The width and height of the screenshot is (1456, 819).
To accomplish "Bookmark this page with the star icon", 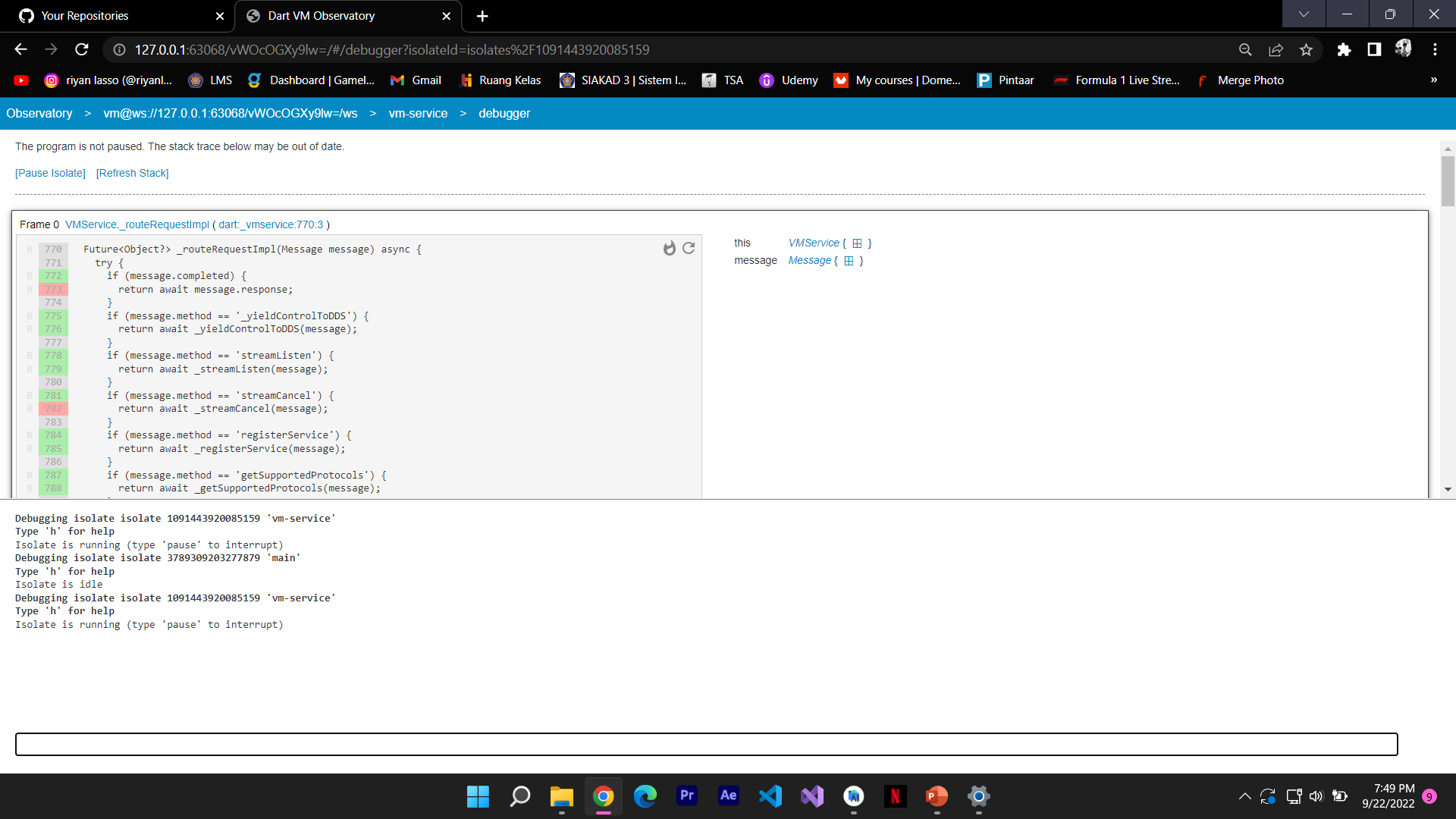I will 1306,50.
